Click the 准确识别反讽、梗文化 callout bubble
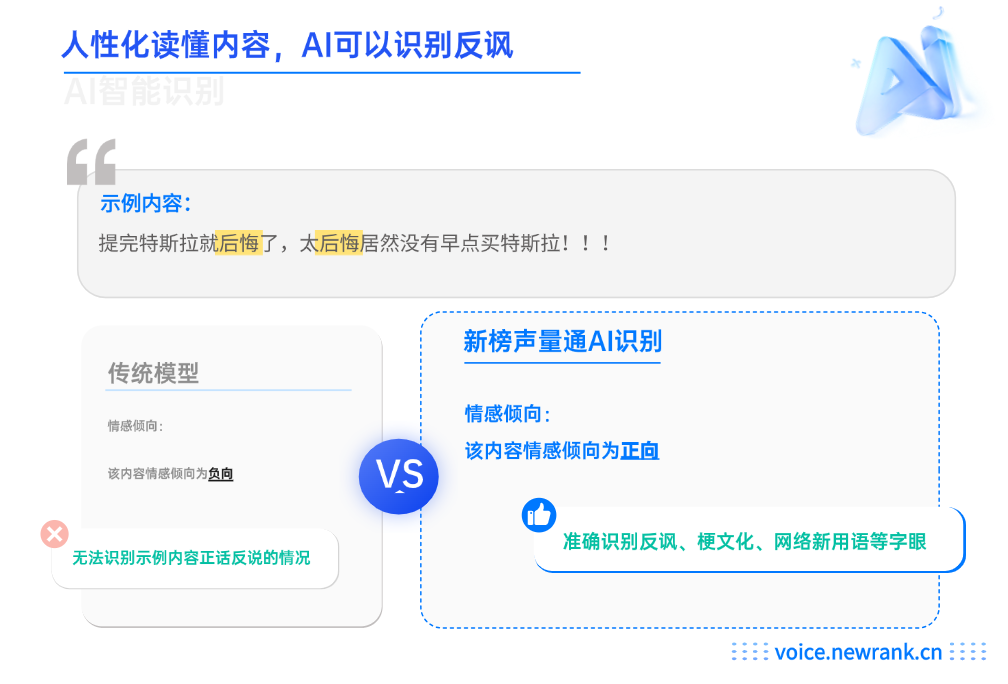 [750, 540]
